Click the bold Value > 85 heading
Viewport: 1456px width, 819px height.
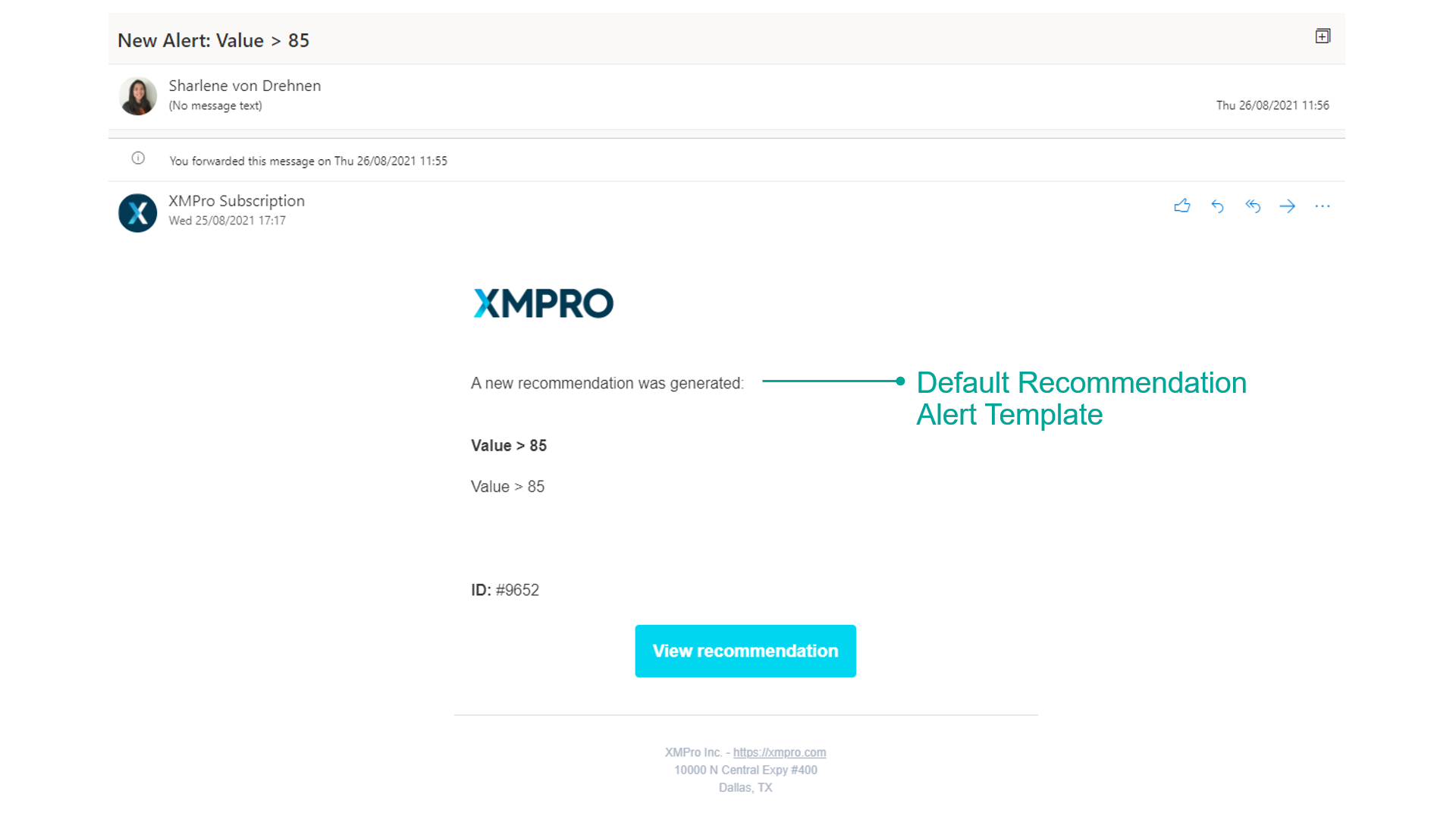click(508, 446)
